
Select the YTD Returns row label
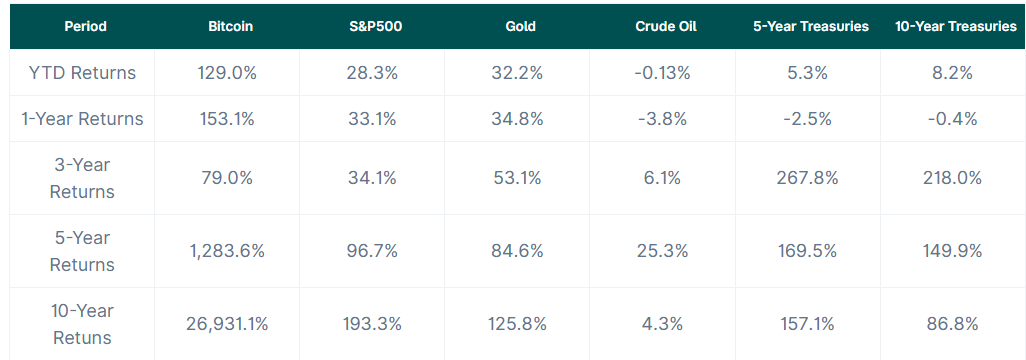point(82,73)
